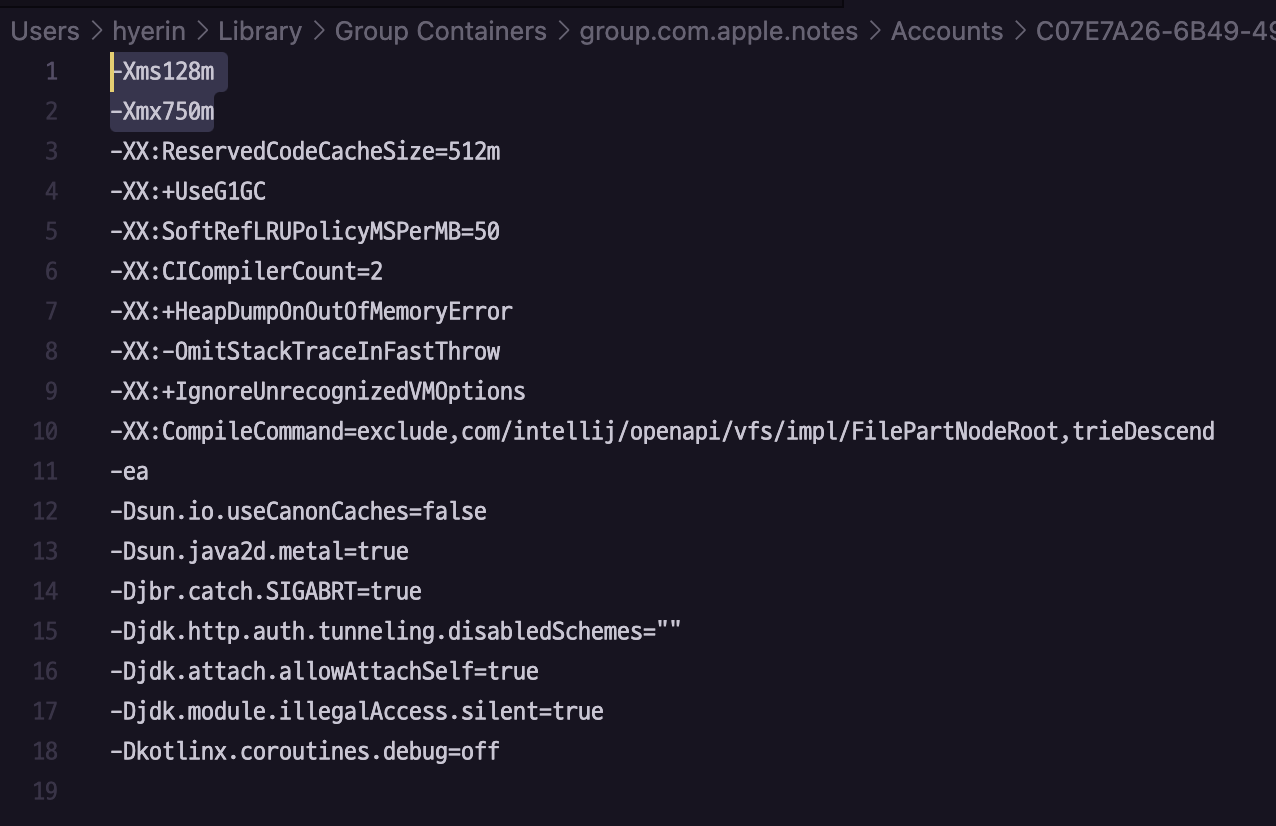1276x826 pixels.
Task: Open "Users" in the breadcrumb path
Action: click(x=43, y=30)
